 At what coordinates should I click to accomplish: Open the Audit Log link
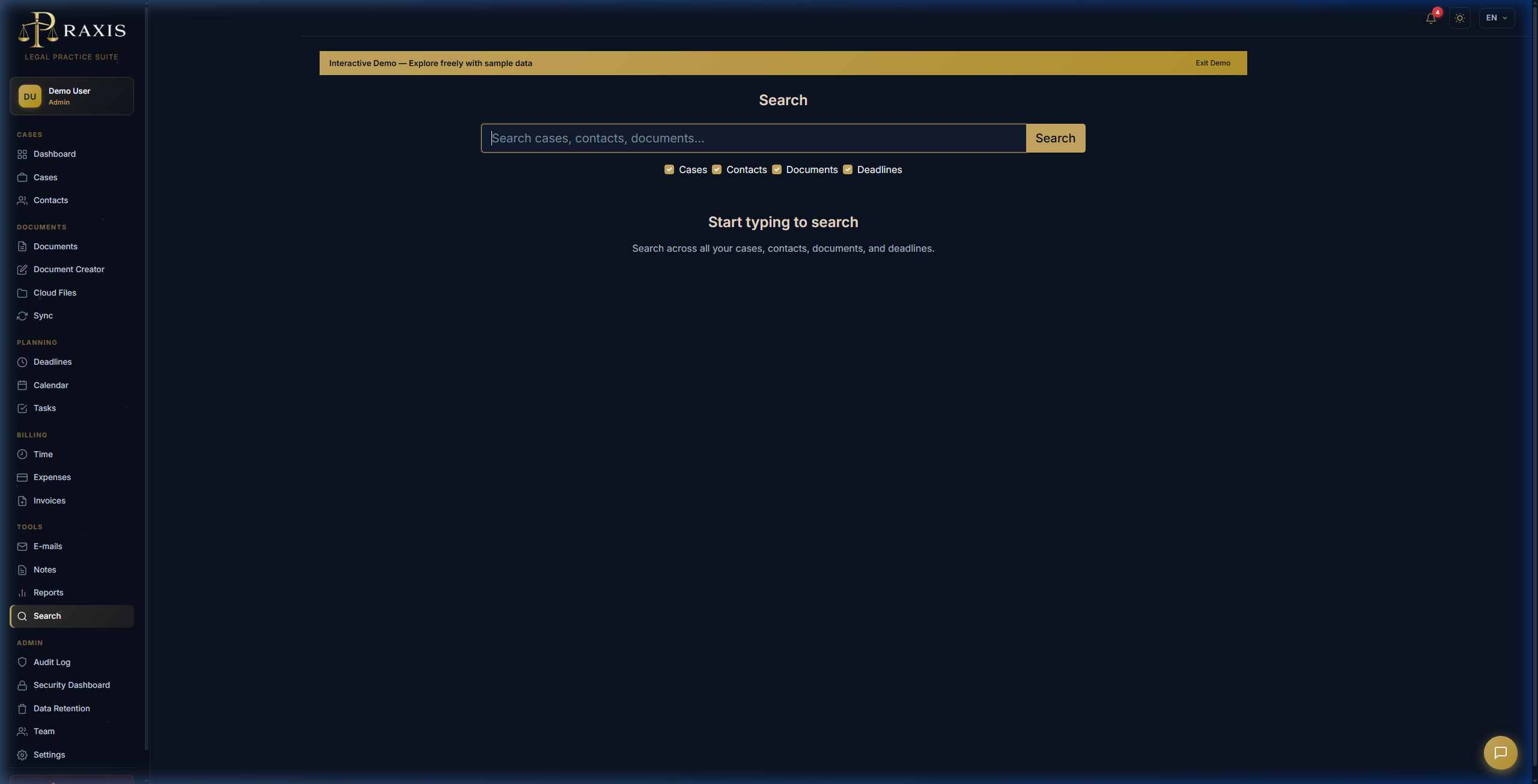pyautogui.click(x=71, y=662)
